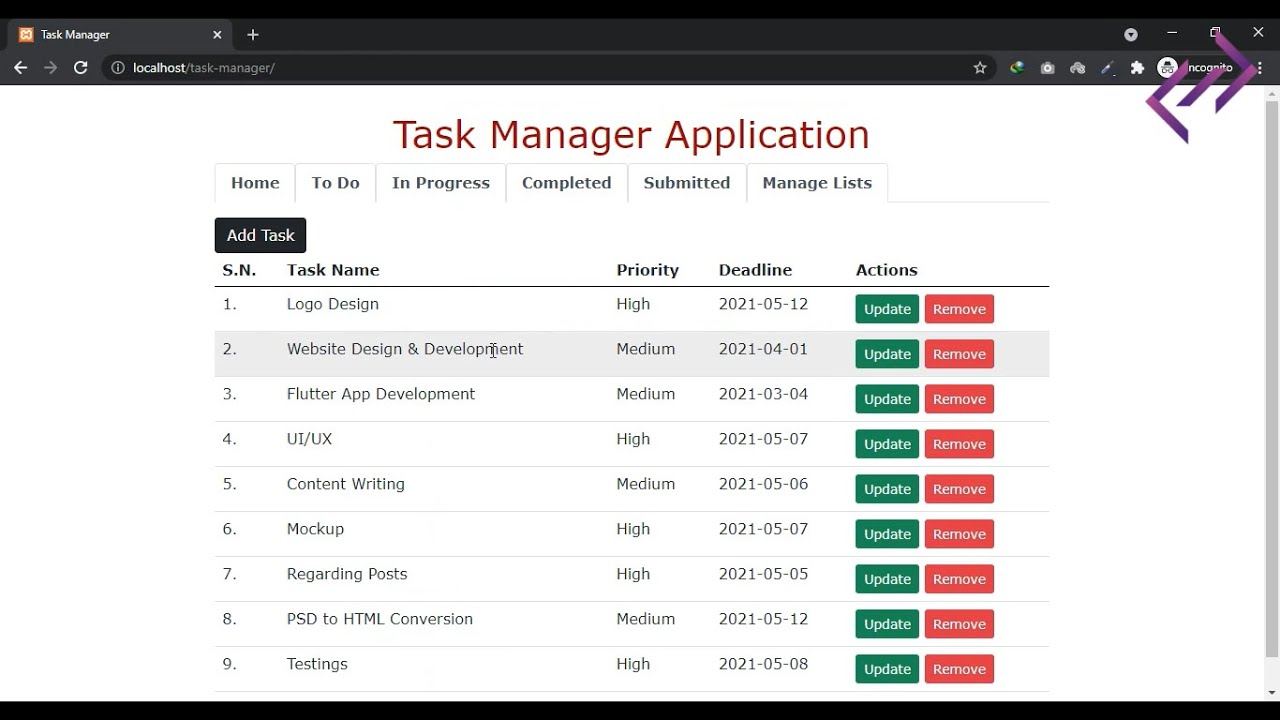Click the deadline 2021-05-08

click(763, 664)
